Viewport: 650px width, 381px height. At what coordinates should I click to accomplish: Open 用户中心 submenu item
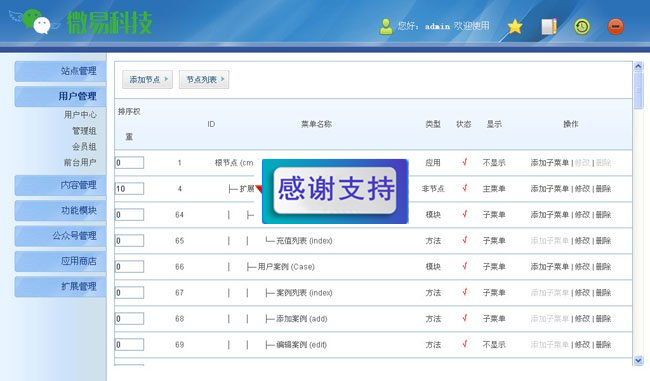tap(80, 114)
